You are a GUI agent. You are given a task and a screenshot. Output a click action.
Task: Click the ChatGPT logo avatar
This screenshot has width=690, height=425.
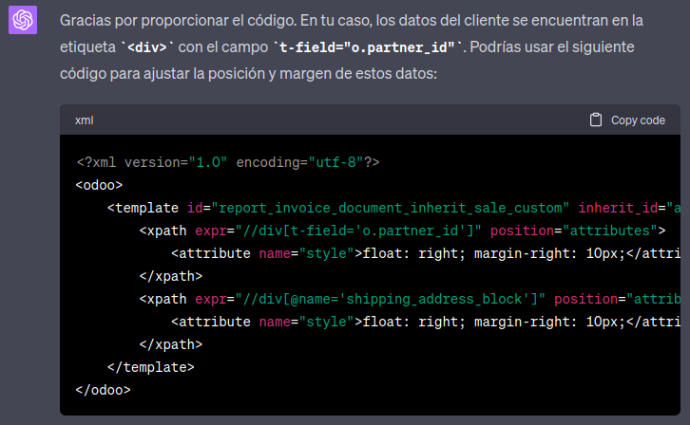pyautogui.click(x=23, y=20)
